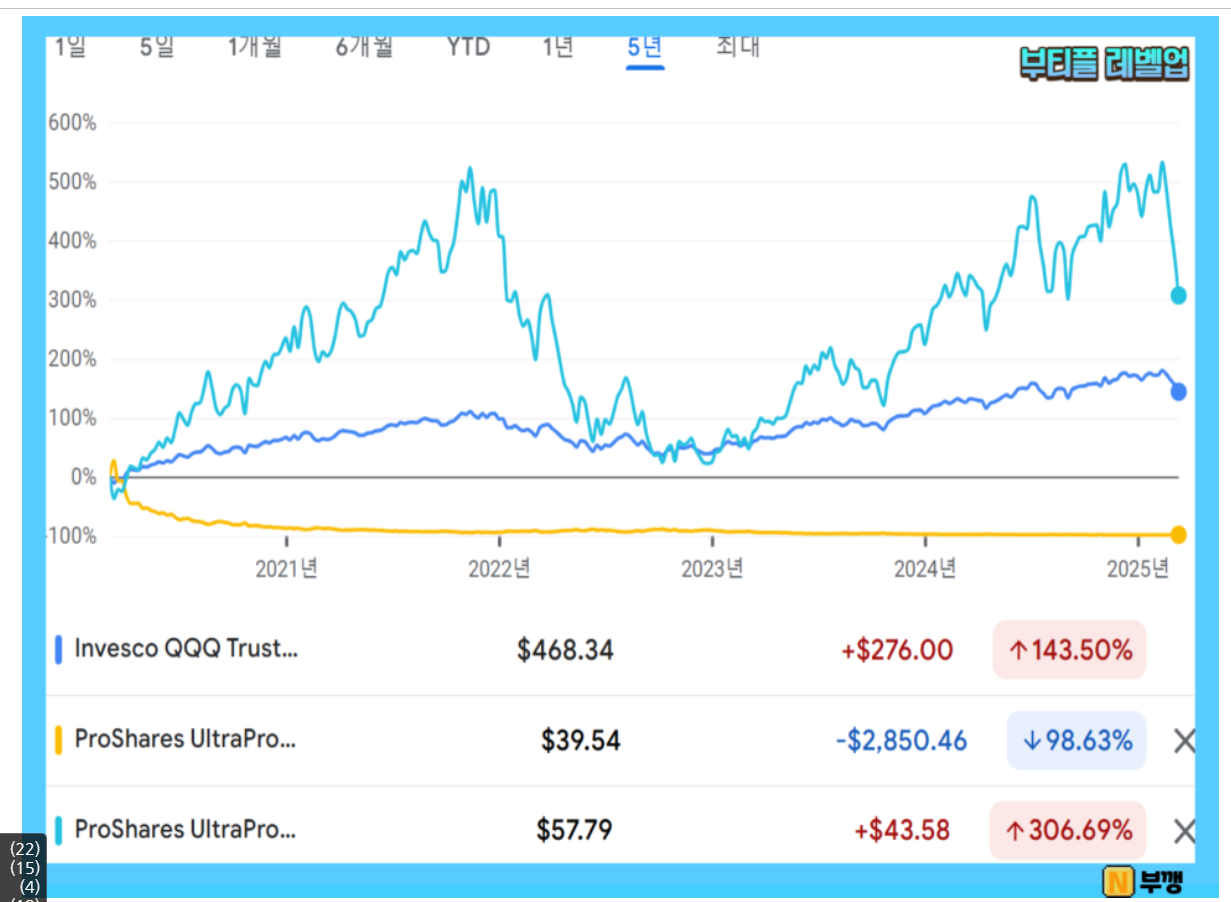Select the 5일 time range tab

[156, 47]
